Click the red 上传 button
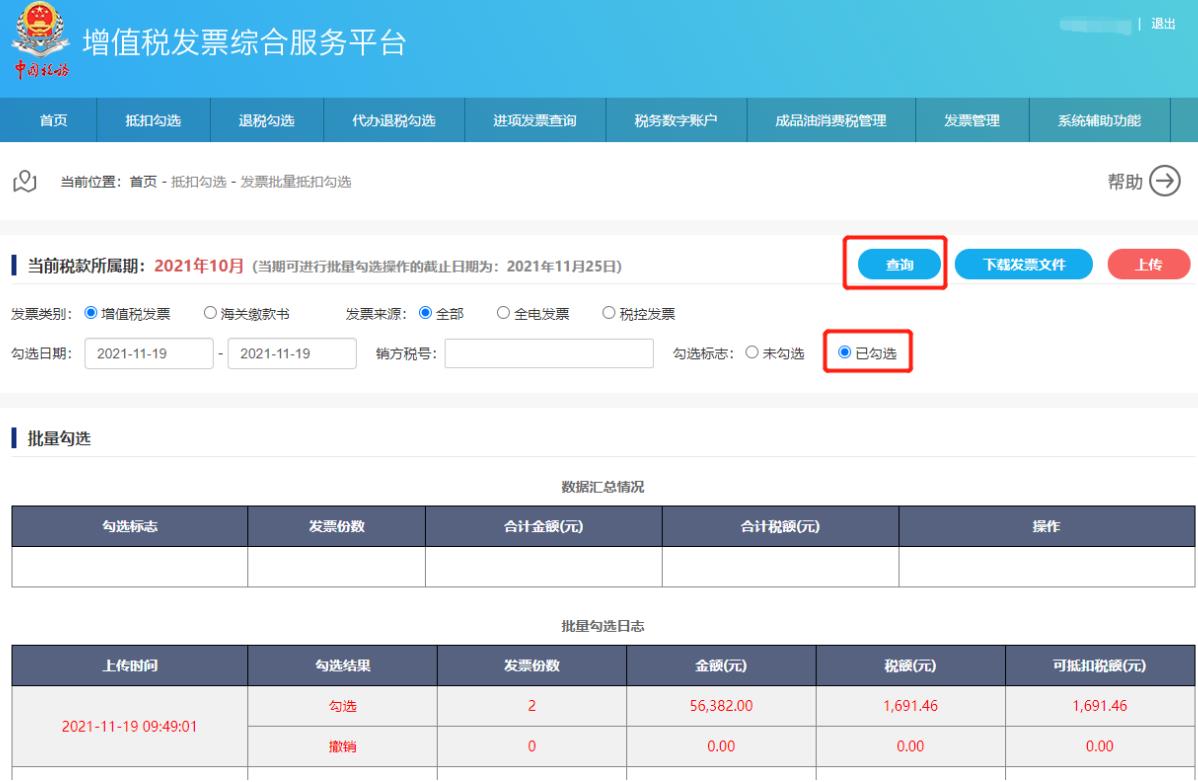The image size is (1198, 782). 1148,265
